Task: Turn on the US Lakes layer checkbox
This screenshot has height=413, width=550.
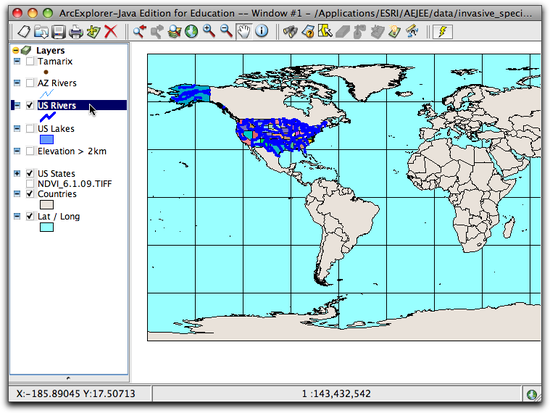Action: (30, 128)
